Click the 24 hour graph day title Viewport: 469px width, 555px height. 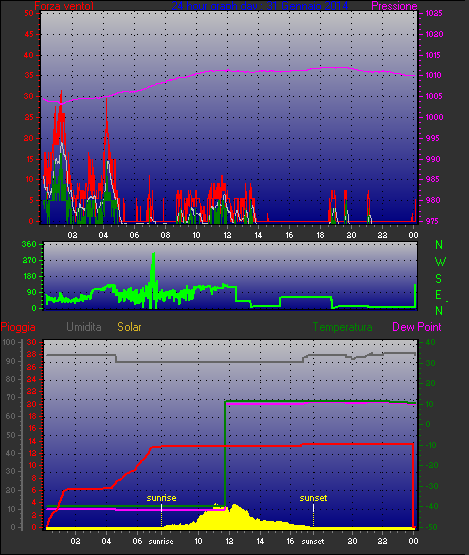click(260, 5)
